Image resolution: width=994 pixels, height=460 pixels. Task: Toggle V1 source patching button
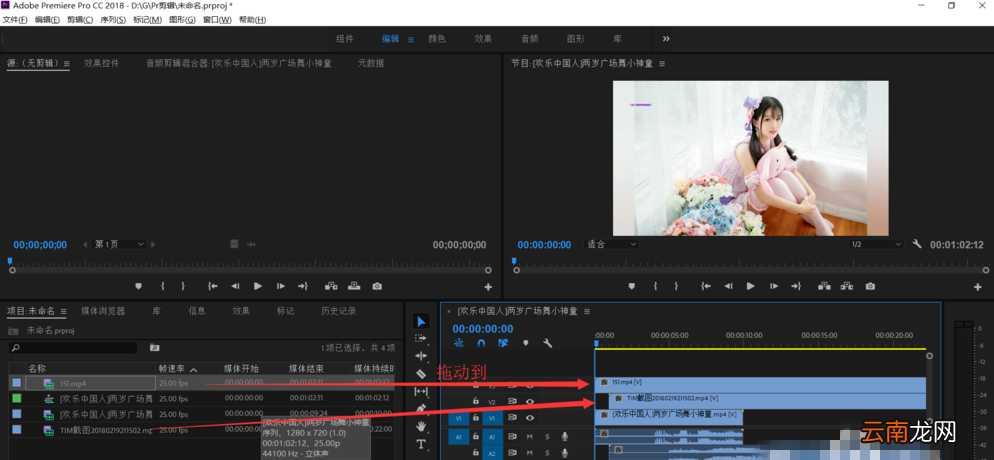[458, 418]
